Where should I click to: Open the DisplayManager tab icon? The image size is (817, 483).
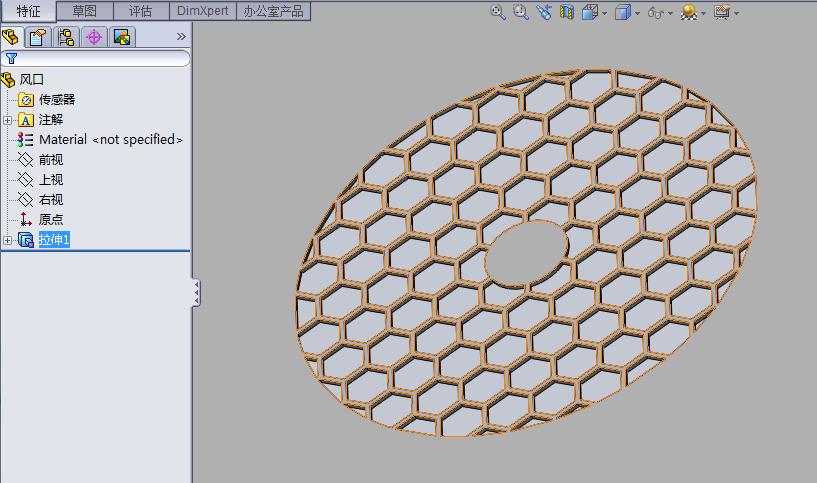pos(122,37)
